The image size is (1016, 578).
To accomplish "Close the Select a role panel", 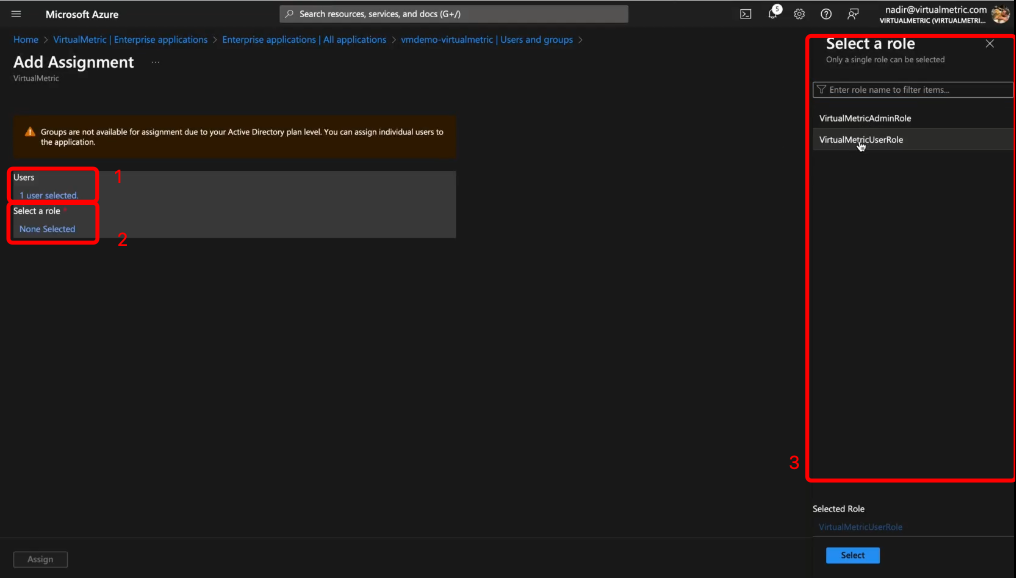I will tap(989, 44).
